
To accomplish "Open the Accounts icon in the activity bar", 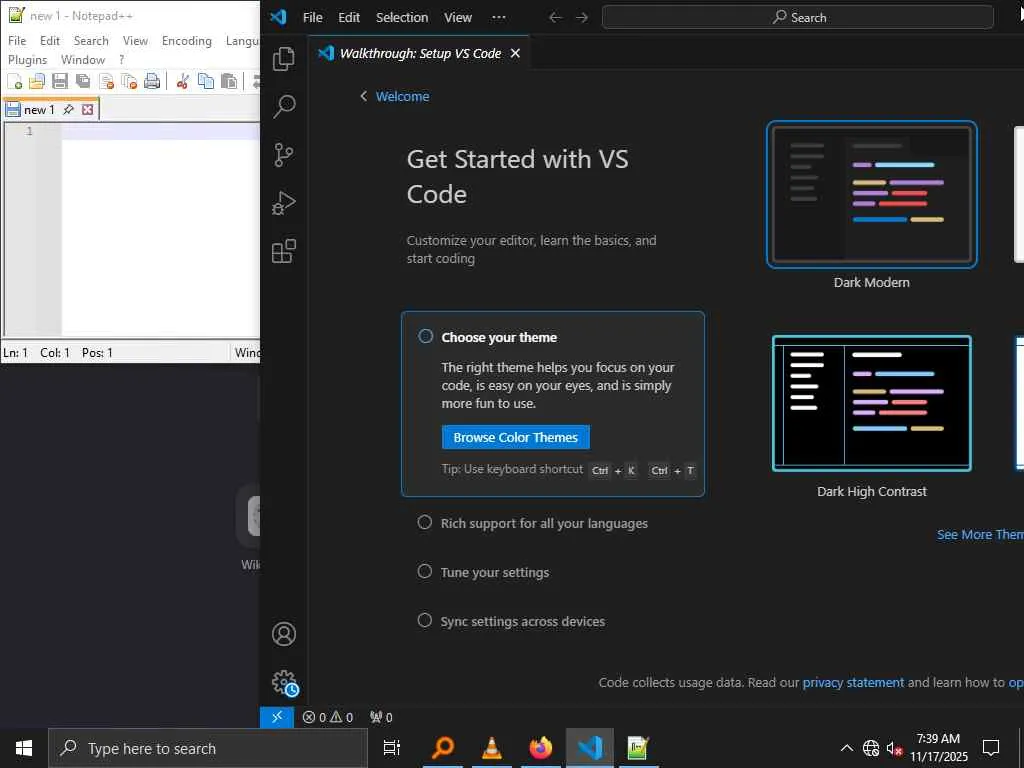I will click(283, 634).
